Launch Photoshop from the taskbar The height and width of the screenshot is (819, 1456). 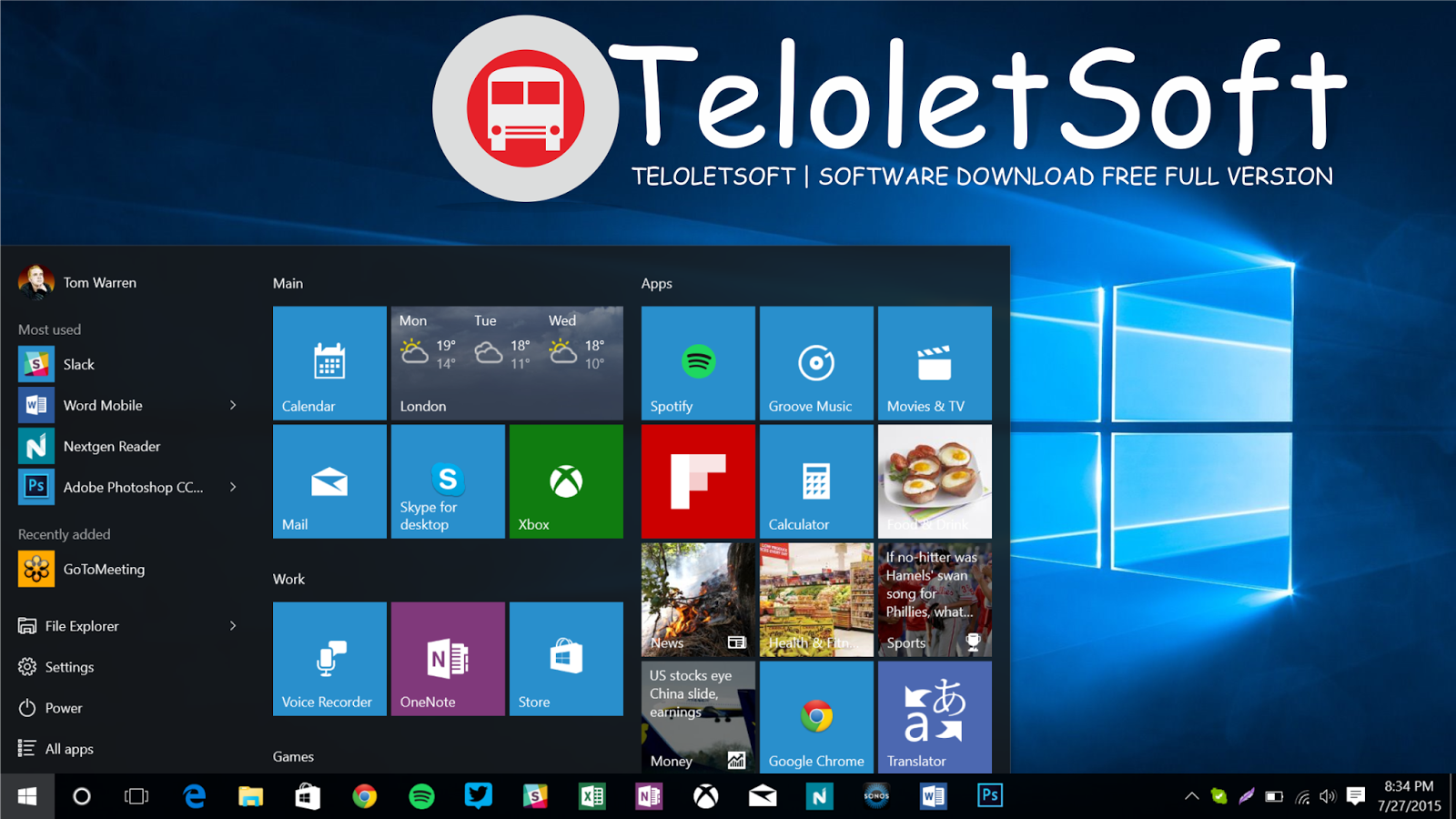(990, 796)
